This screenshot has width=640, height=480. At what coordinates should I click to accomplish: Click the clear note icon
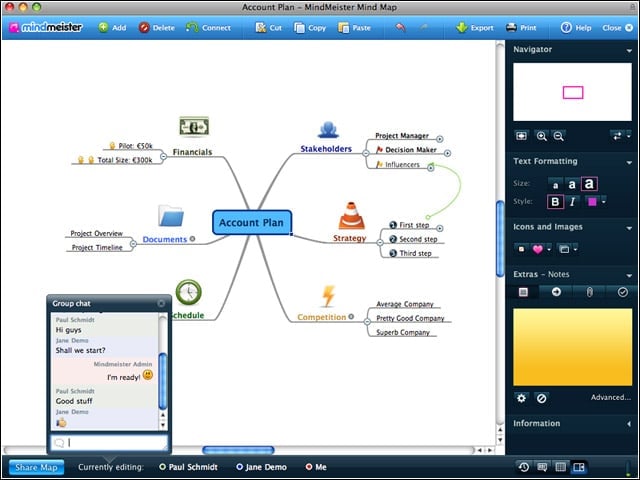(x=541, y=398)
